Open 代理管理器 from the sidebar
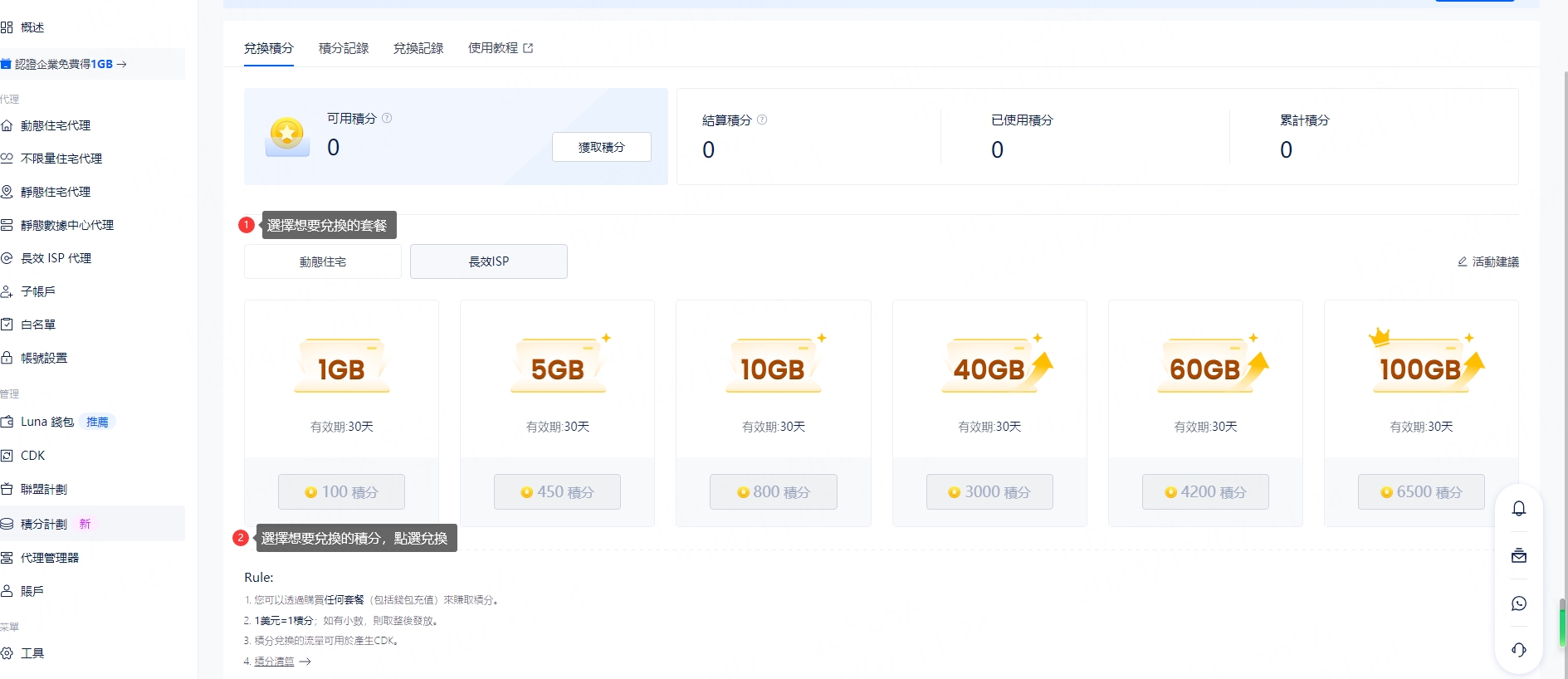The image size is (1568, 679). [x=50, y=558]
